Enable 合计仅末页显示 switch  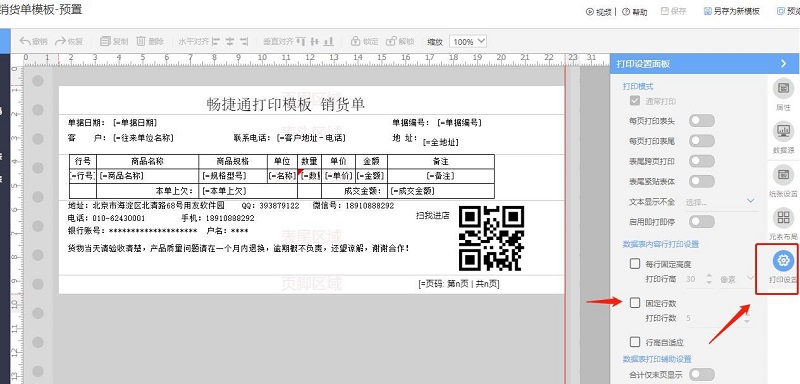click(702, 375)
